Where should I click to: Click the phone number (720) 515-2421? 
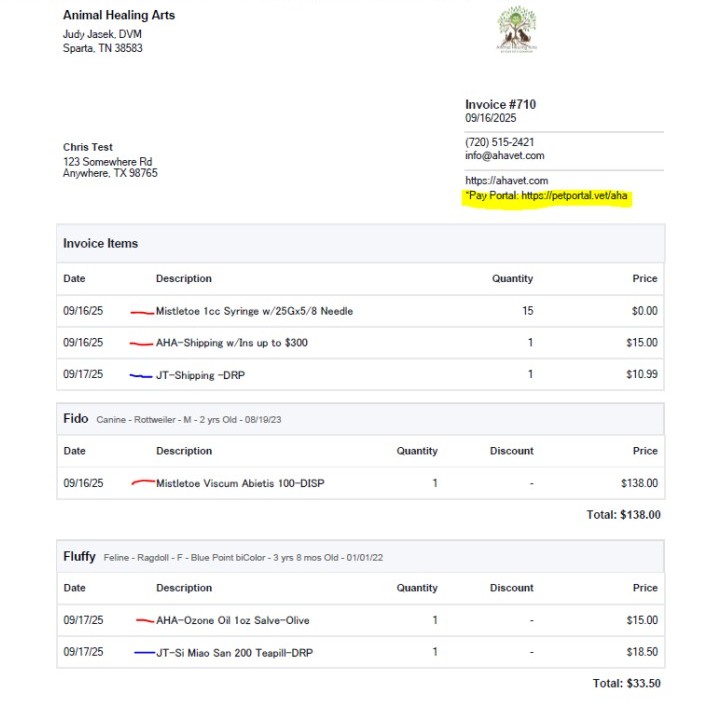(x=499, y=142)
